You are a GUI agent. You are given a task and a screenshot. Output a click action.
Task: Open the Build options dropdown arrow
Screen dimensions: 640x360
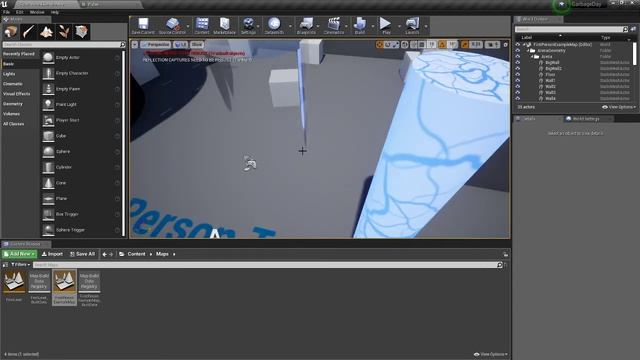click(x=373, y=27)
